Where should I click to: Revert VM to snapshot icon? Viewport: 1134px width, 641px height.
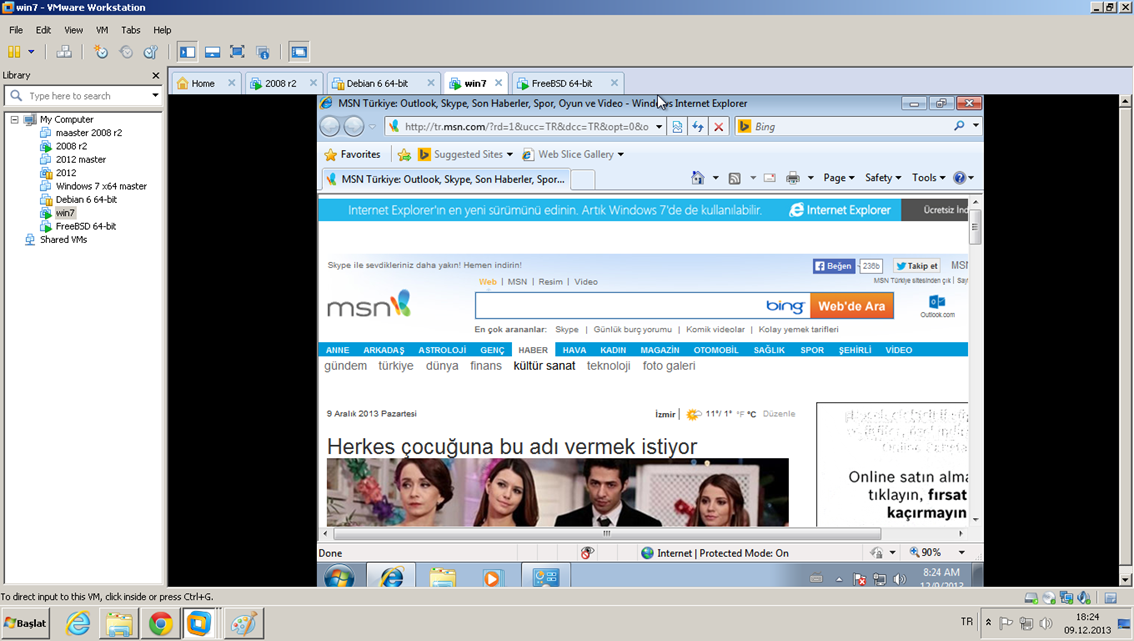tap(126, 52)
